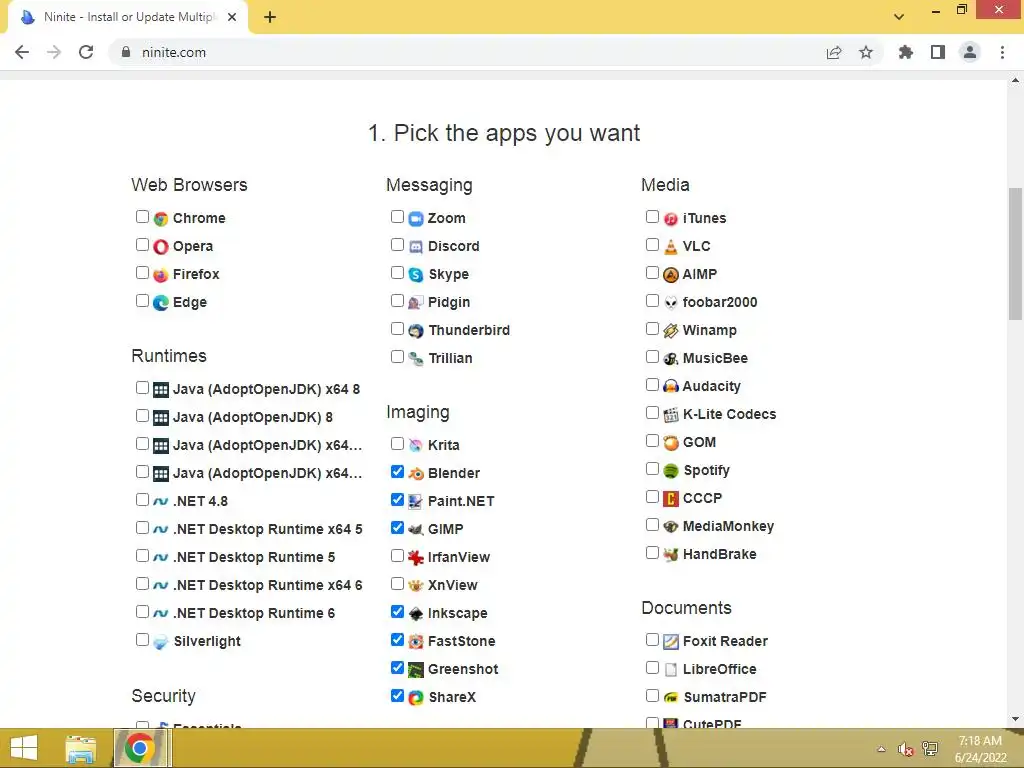Click the MediaMonkey label text
This screenshot has width=1024, height=768.
coord(728,526)
